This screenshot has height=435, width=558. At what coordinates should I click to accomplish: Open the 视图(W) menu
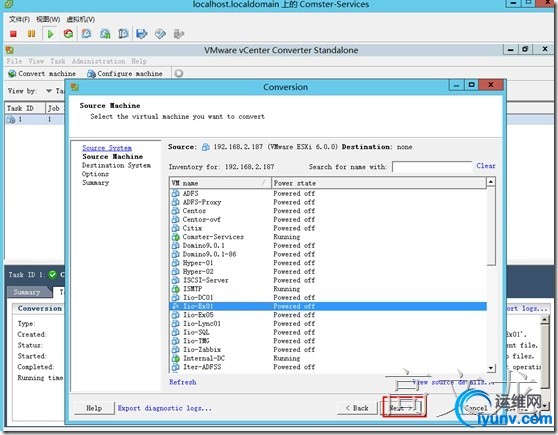pyautogui.click(x=48, y=19)
